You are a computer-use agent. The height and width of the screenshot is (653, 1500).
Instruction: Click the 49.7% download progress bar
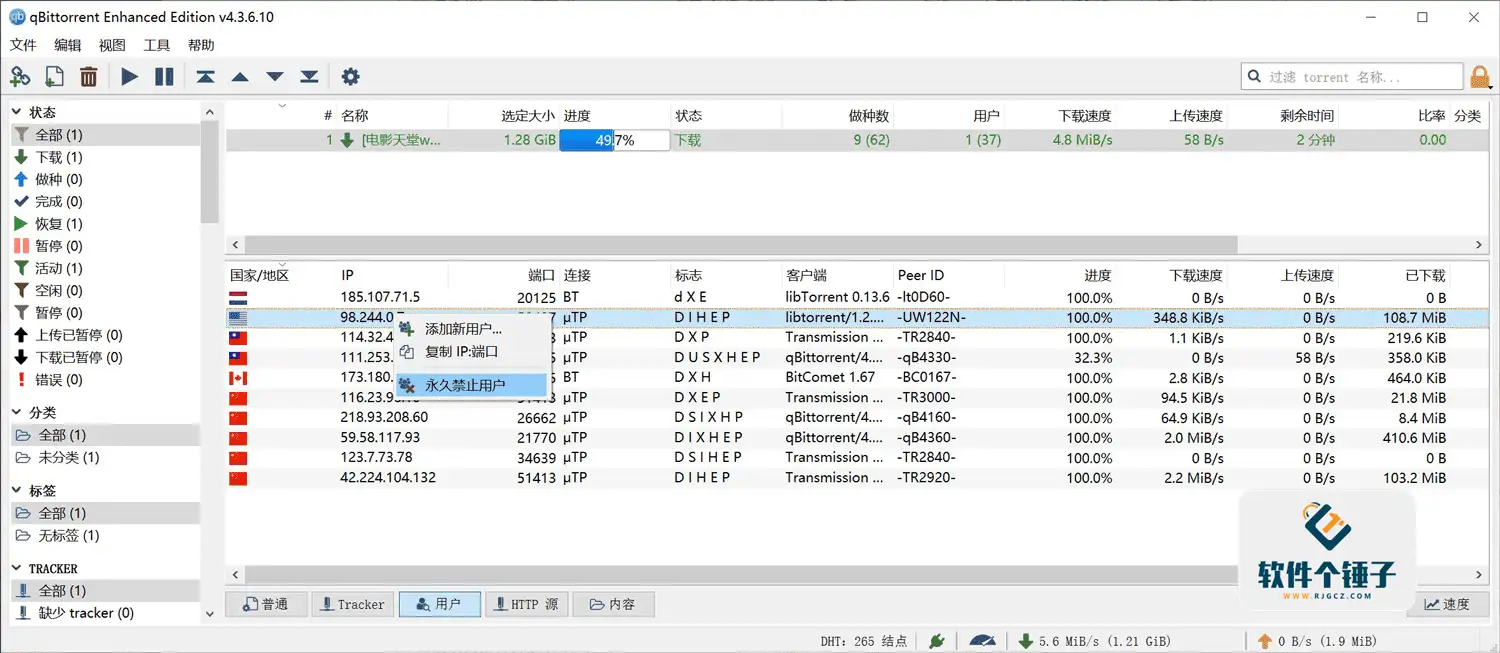point(613,140)
